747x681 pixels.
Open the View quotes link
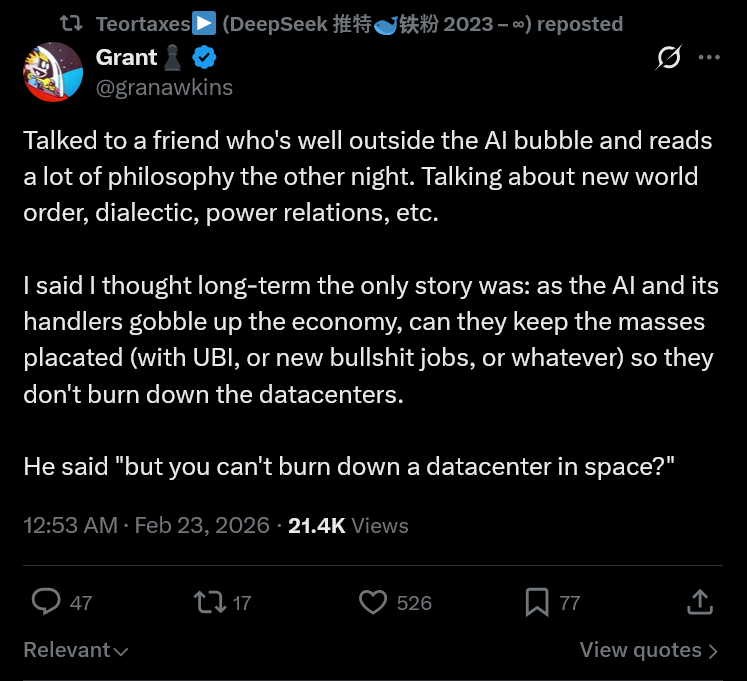(648, 650)
